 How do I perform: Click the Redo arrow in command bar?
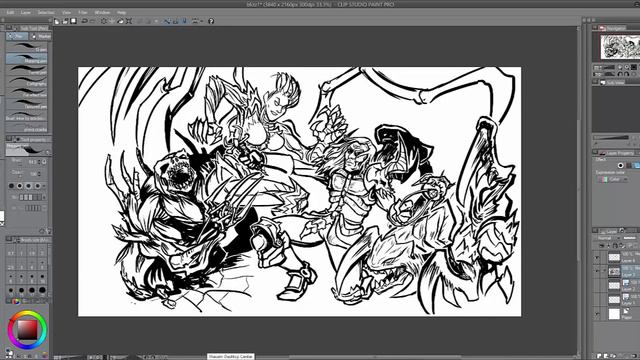point(93,21)
